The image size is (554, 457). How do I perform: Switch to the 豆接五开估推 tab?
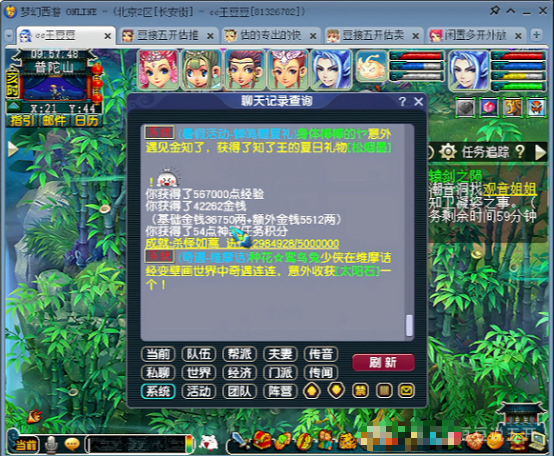[x=168, y=36]
